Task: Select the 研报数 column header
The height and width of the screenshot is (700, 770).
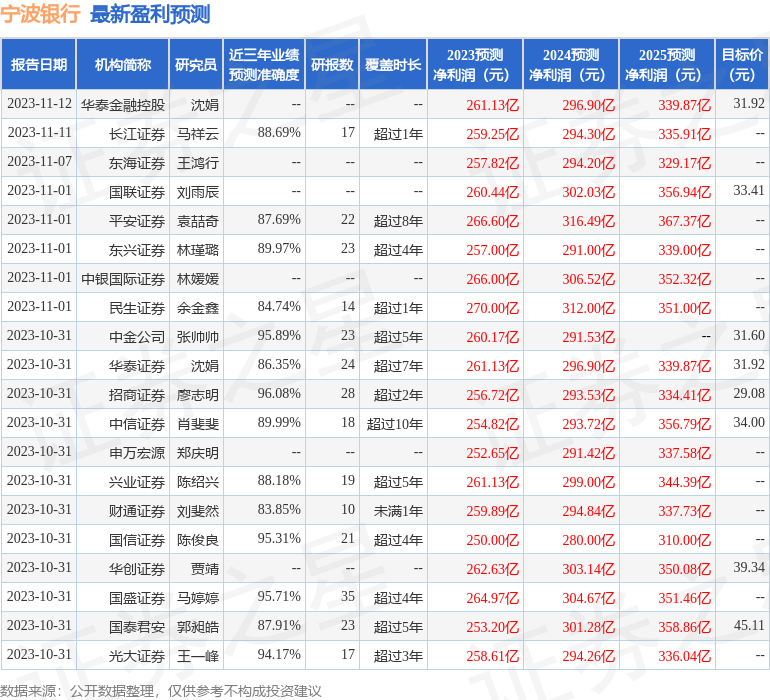Action: (332, 64)
